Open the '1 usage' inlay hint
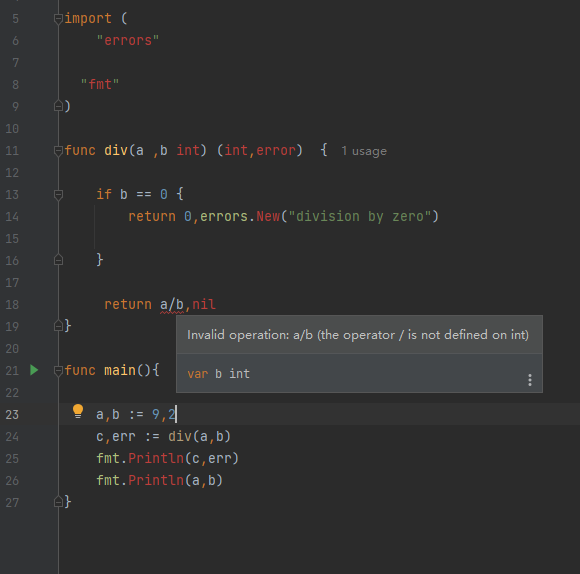Image resolution: width=580 pixels, height=574 pixels. click(x=364, y=151)
